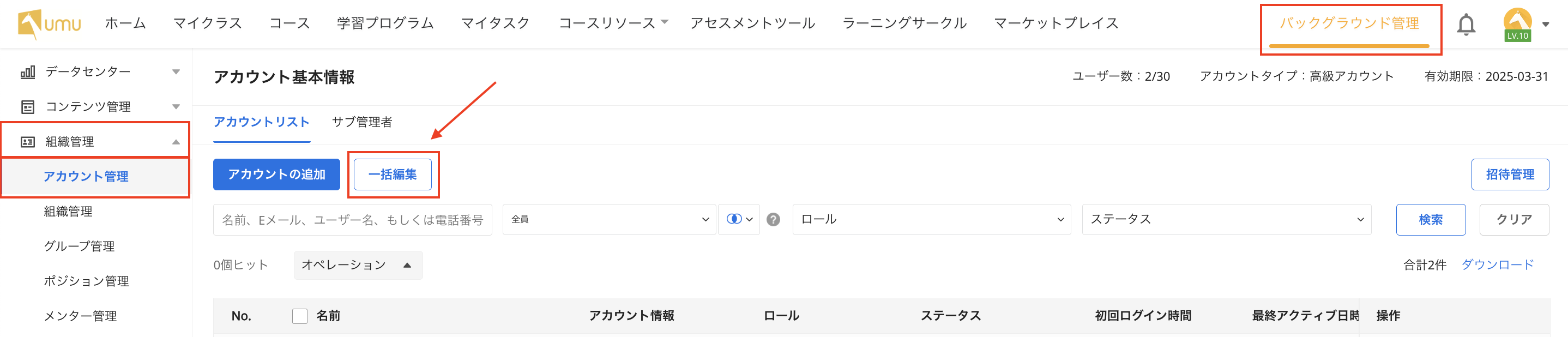
Task: Toggle the filter mode switch icon
Action: pyautogui.click(x=738, y=220)
